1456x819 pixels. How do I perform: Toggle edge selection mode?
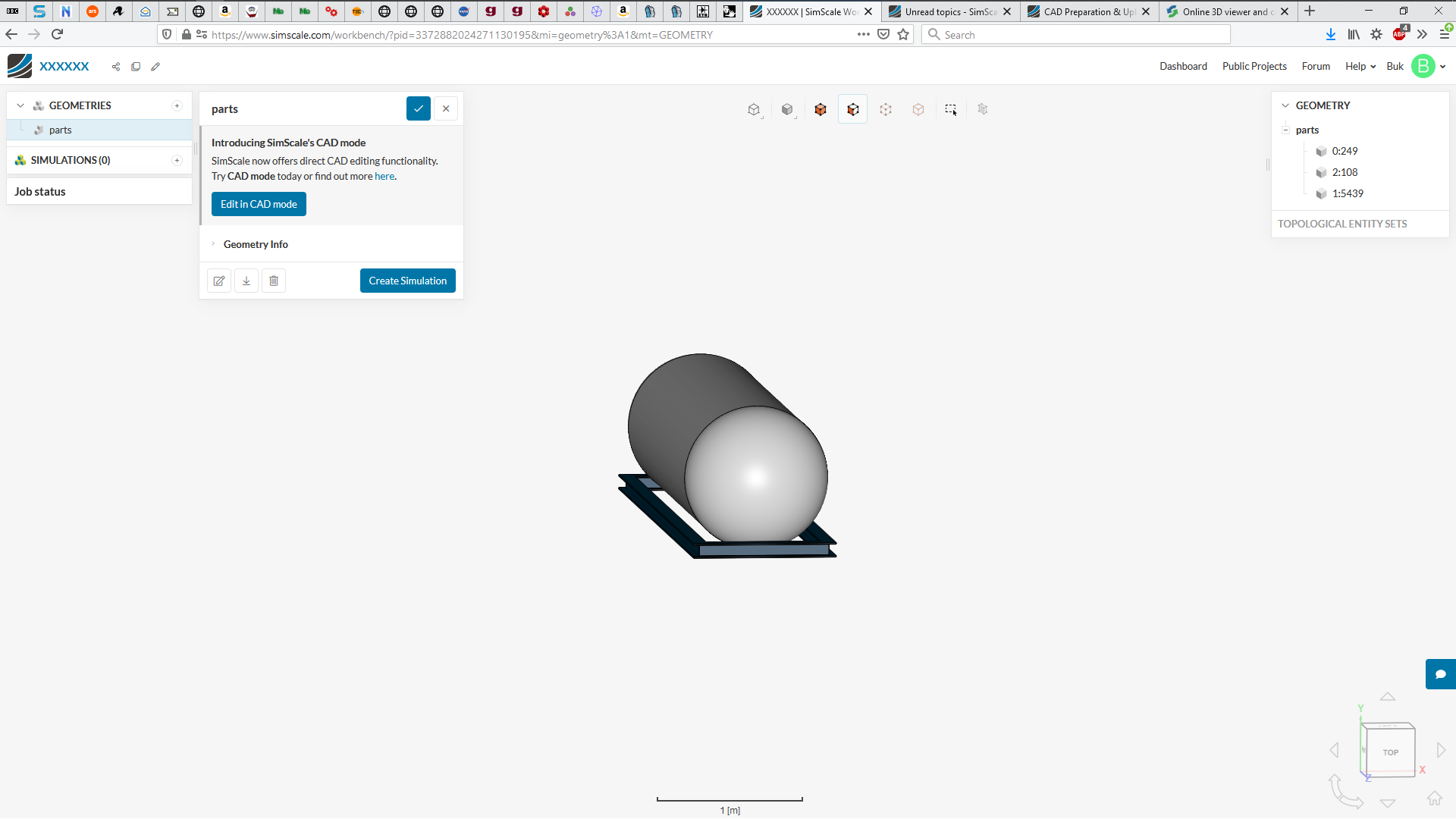885,109
